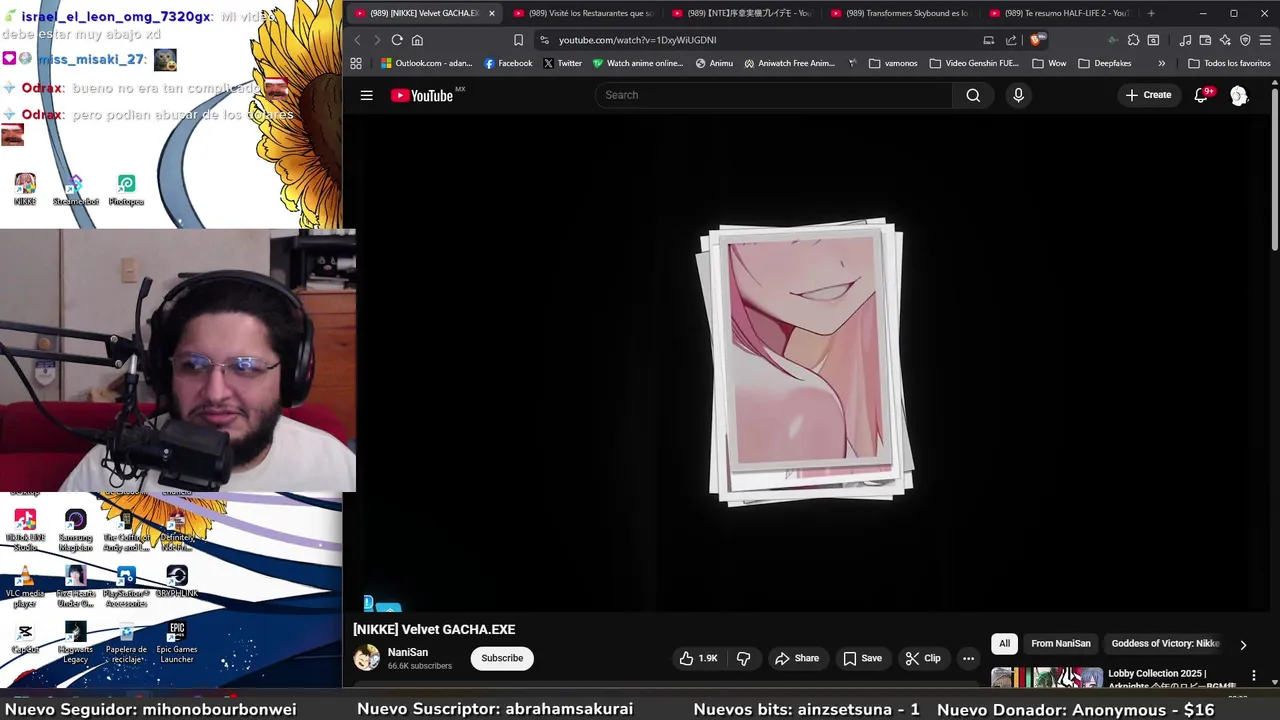1280x720 pixels.
Task: Open the Photopea desktop shortcut
Action: coord(126,189)
